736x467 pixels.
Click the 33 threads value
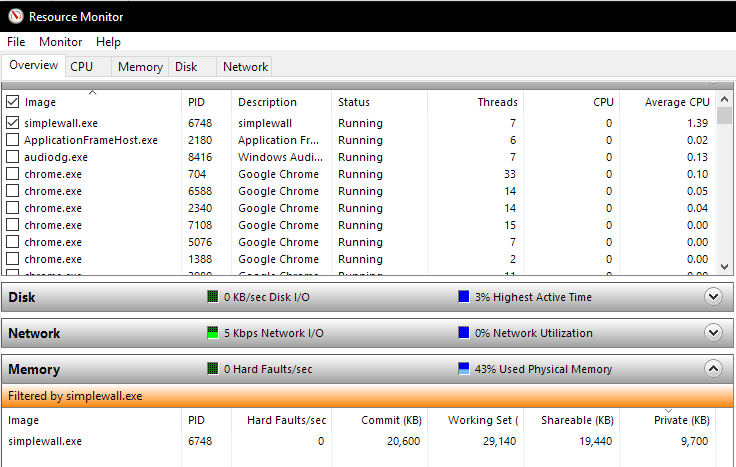point(510,174)
